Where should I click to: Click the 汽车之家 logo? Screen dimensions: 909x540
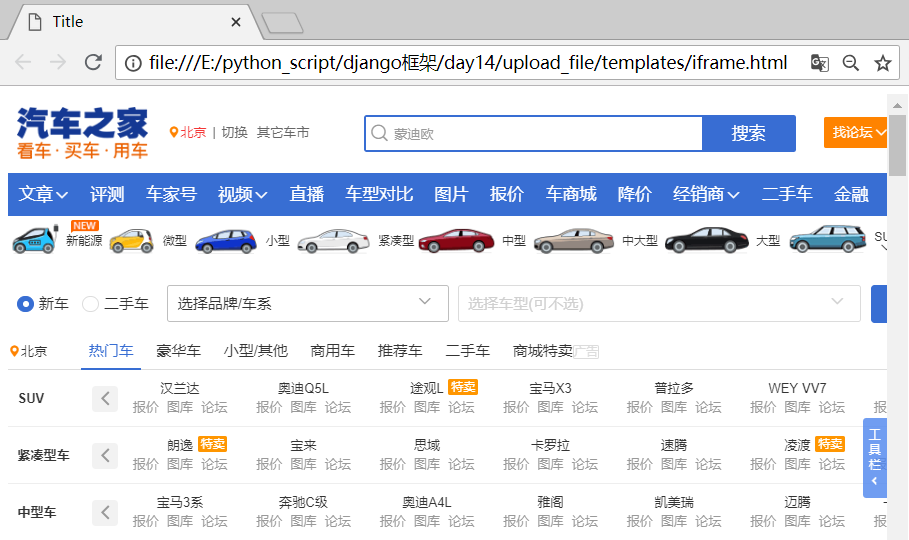point(82,132)
